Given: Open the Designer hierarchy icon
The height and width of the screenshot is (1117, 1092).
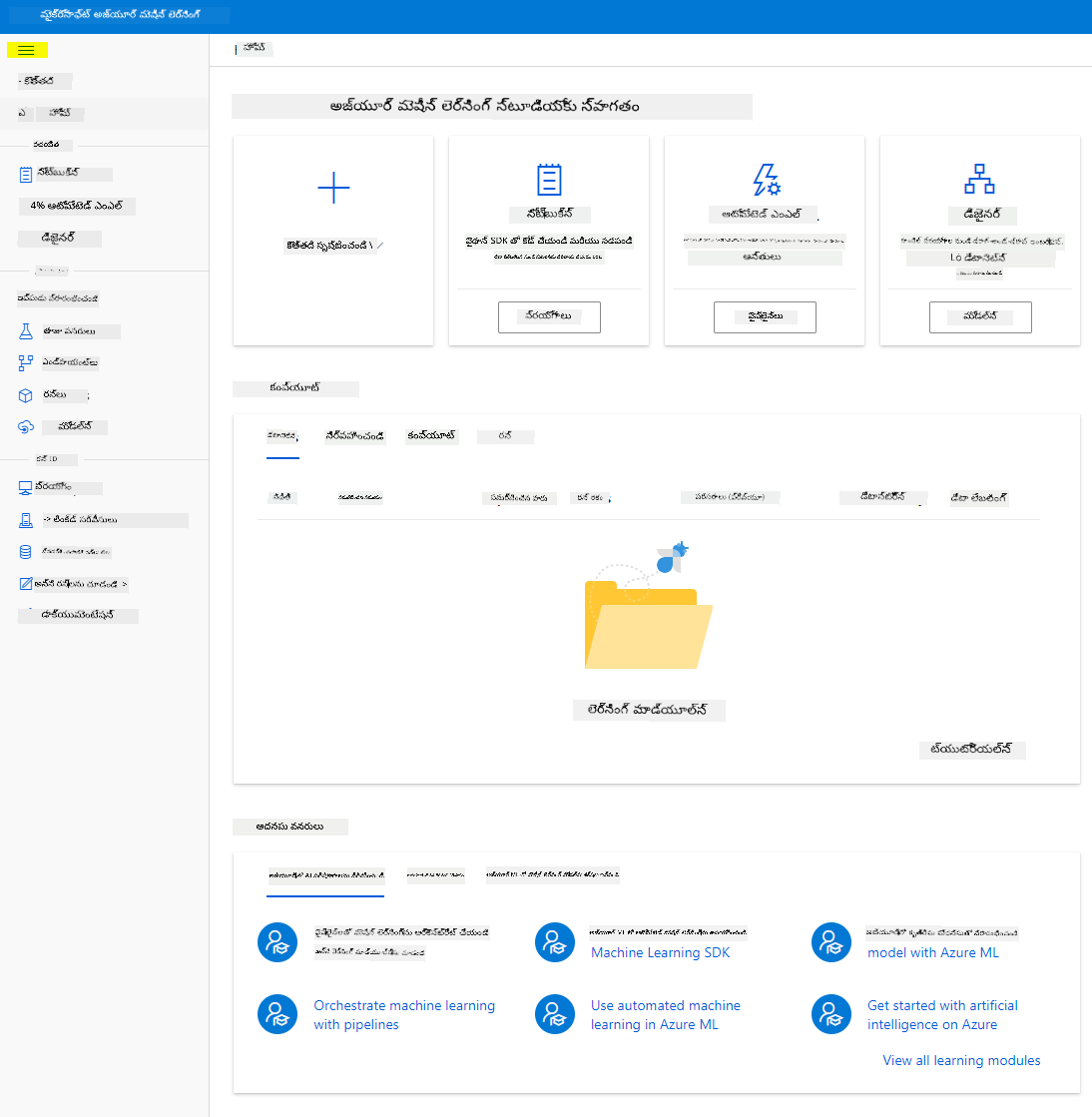Looking at the screenshot, I should click(x=979, y=179).
